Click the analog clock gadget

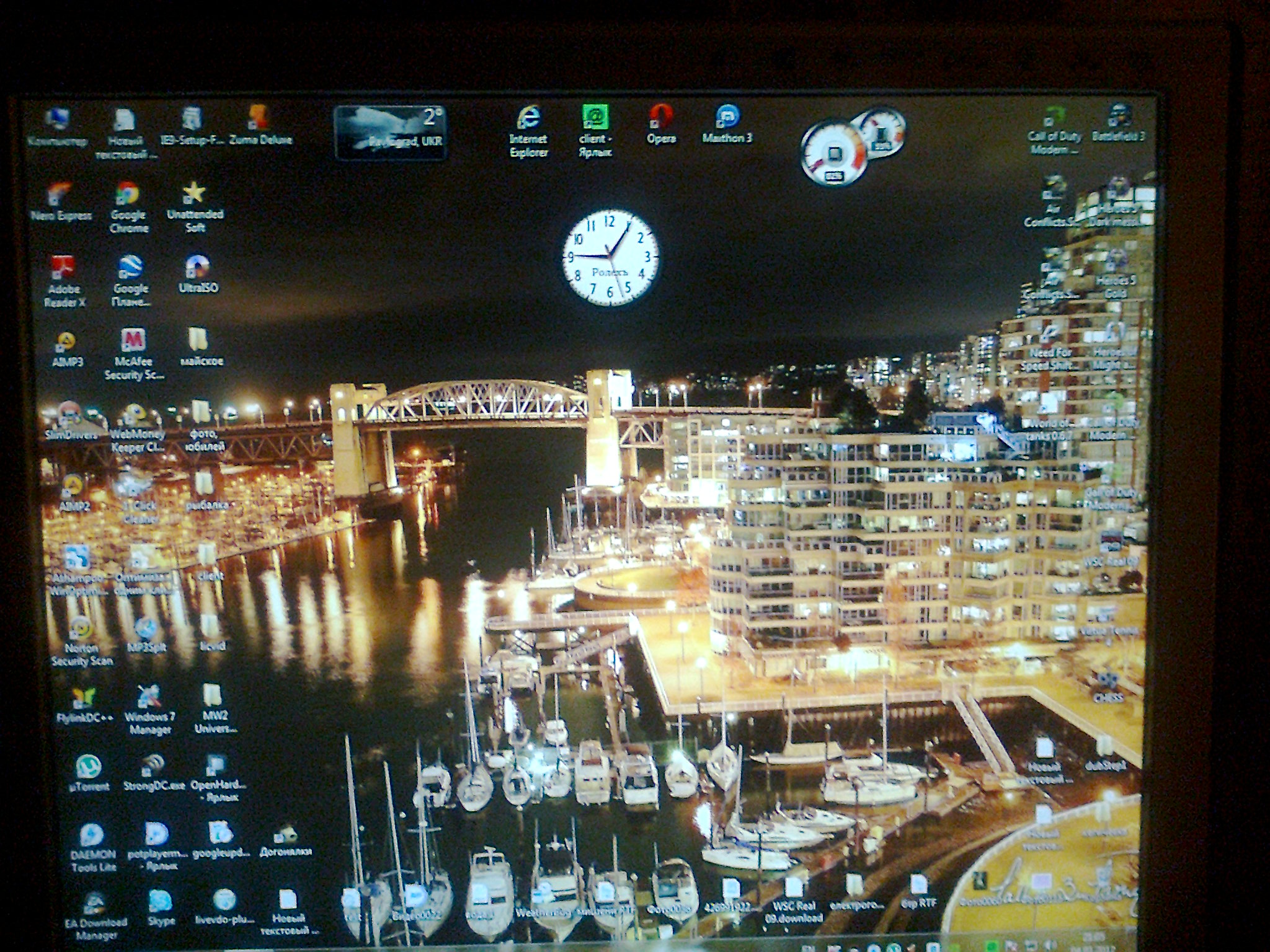coord(611,256)
